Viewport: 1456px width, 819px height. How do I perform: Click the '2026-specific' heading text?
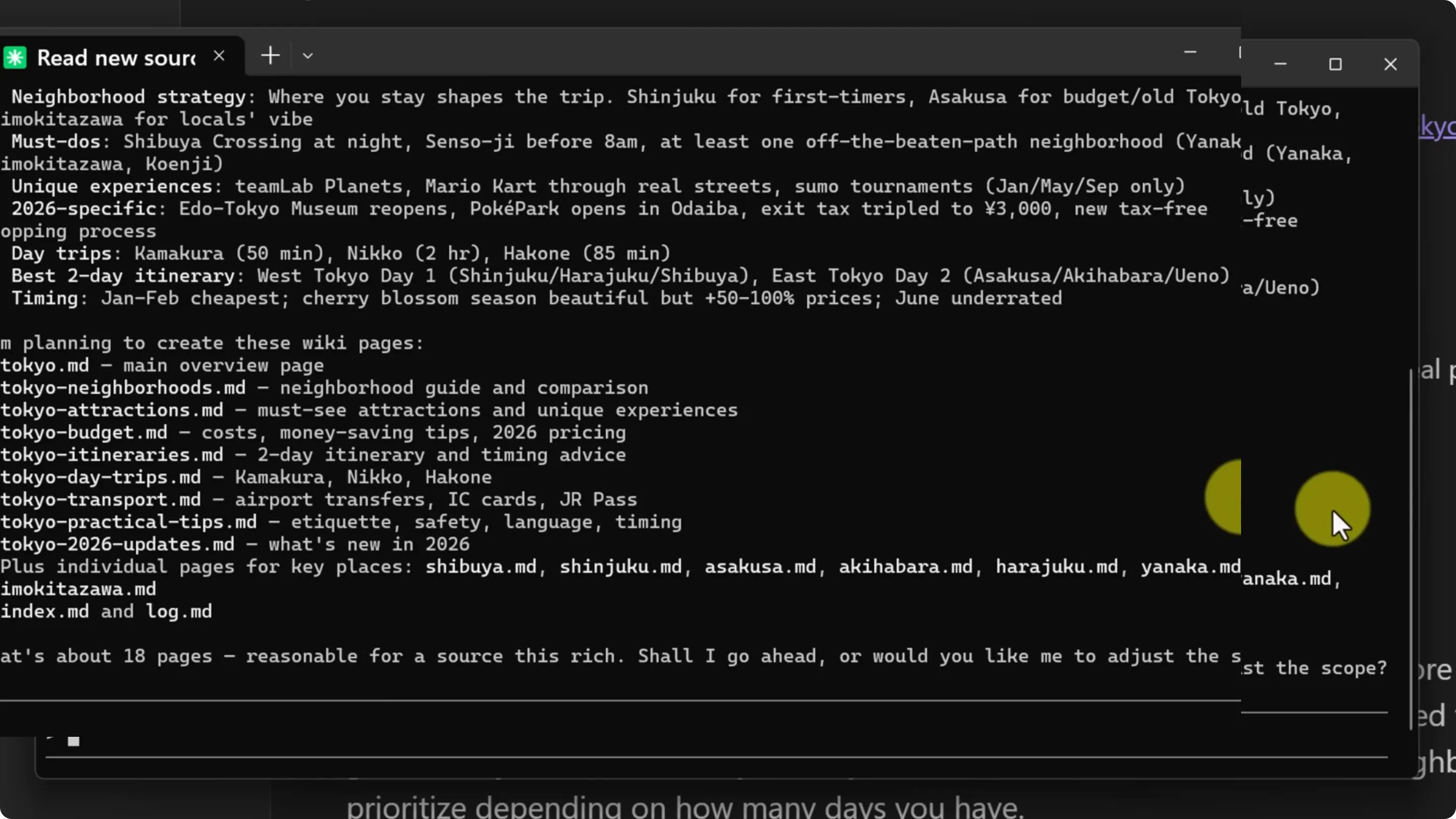(x=84, y=209)
